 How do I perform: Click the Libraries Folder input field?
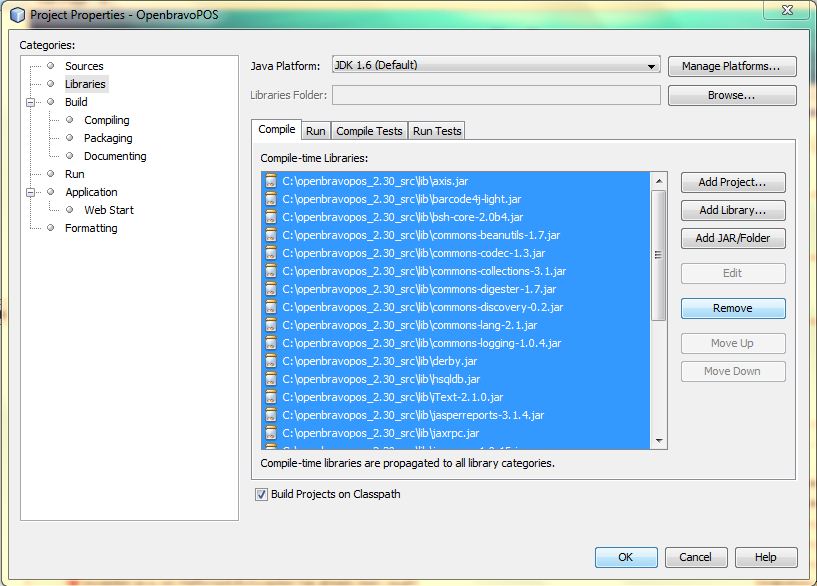tap(496, 95)
